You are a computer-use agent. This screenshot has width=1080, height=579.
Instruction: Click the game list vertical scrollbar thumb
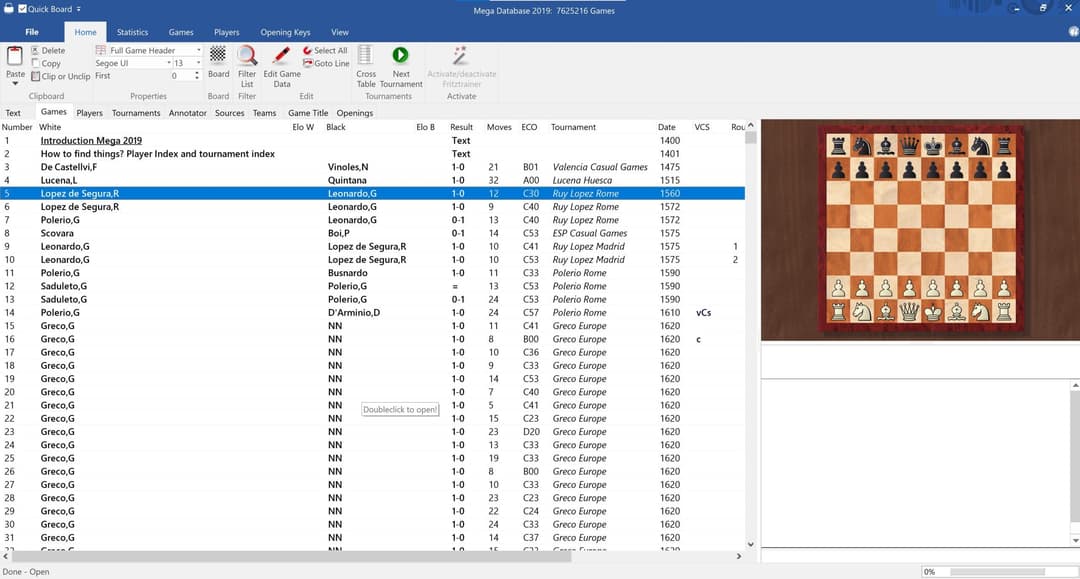(751, 137)
